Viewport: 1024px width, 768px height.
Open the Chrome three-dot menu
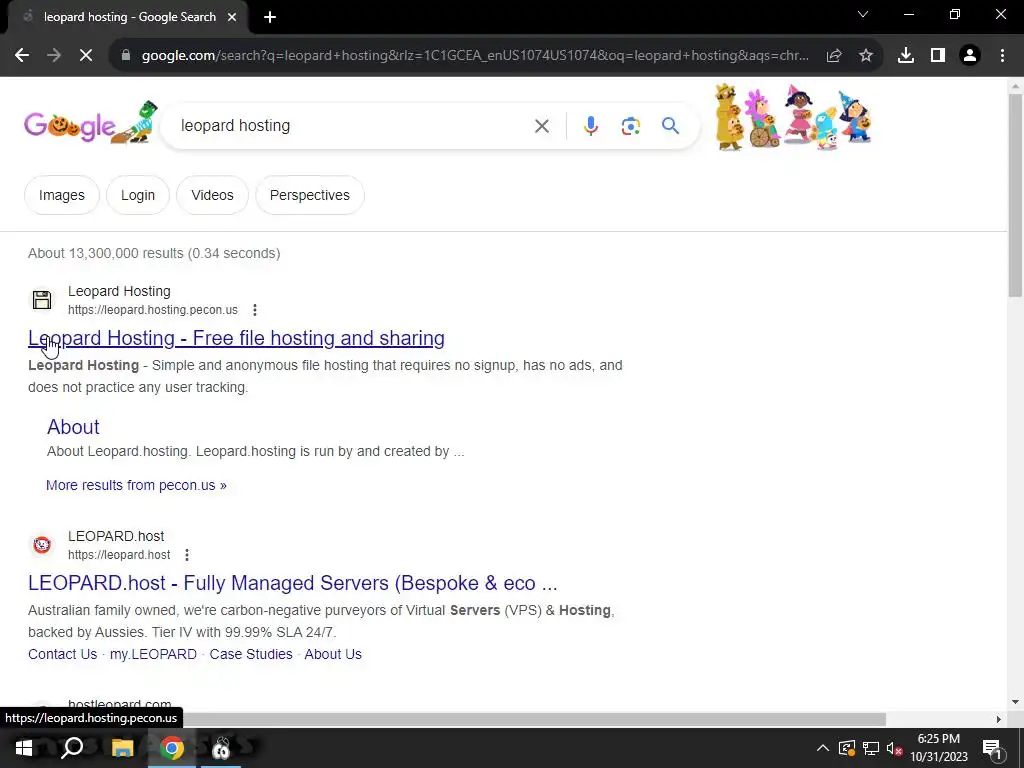(1002, 56)
